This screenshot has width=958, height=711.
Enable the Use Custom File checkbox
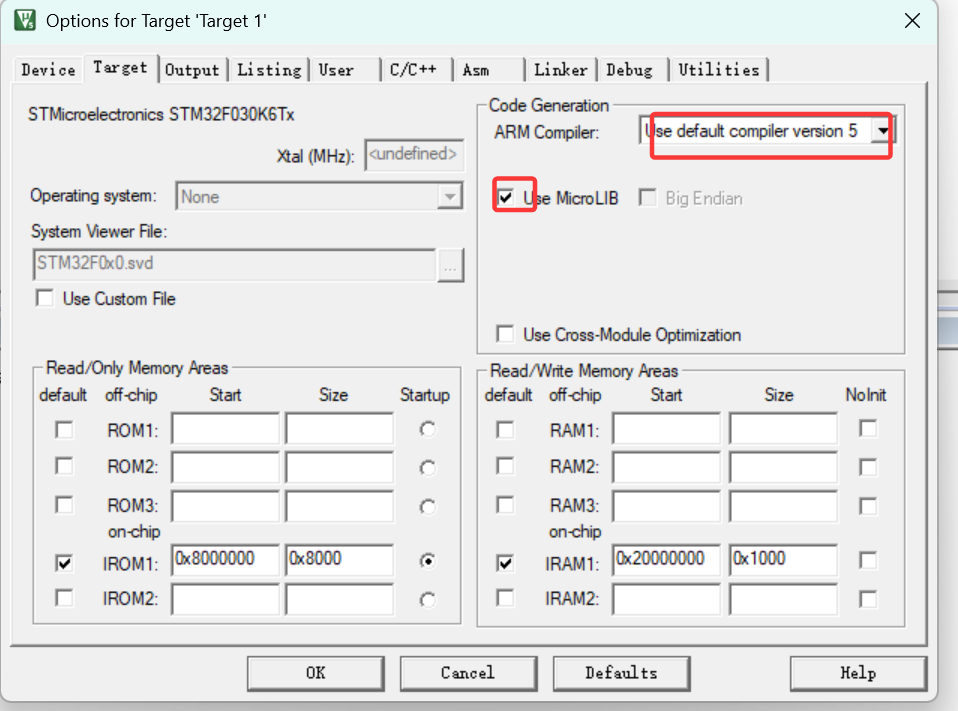tap(45, 298)
